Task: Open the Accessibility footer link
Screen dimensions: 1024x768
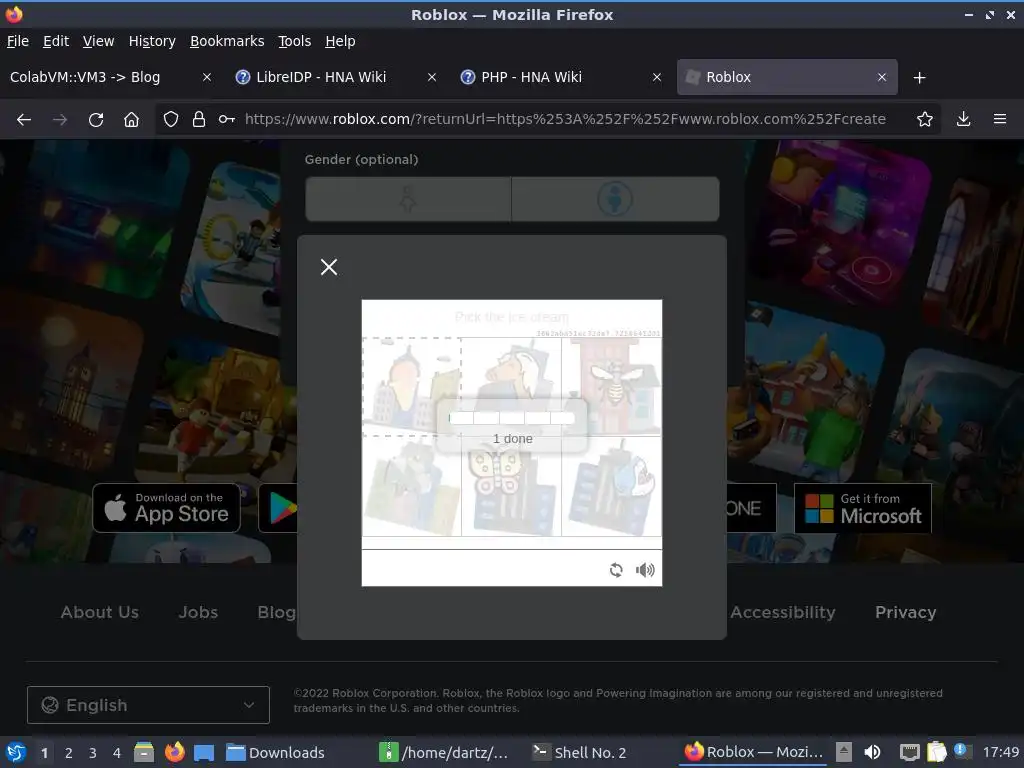Action: 782,612
